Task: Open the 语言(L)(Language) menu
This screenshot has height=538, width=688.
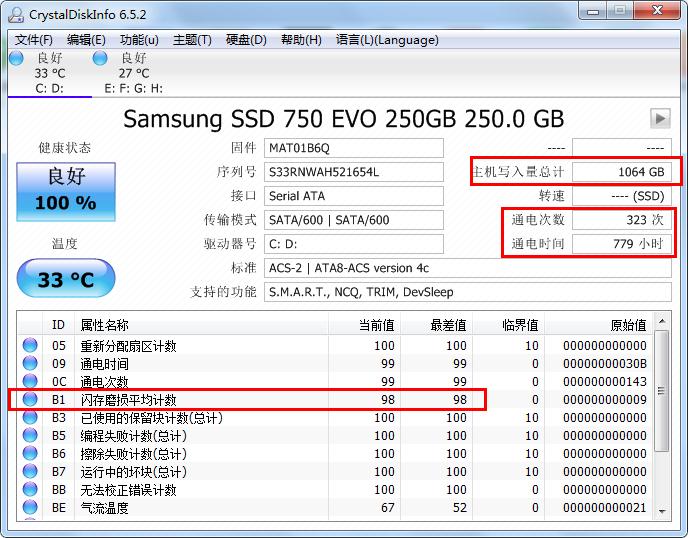Action: click(387, 40)
